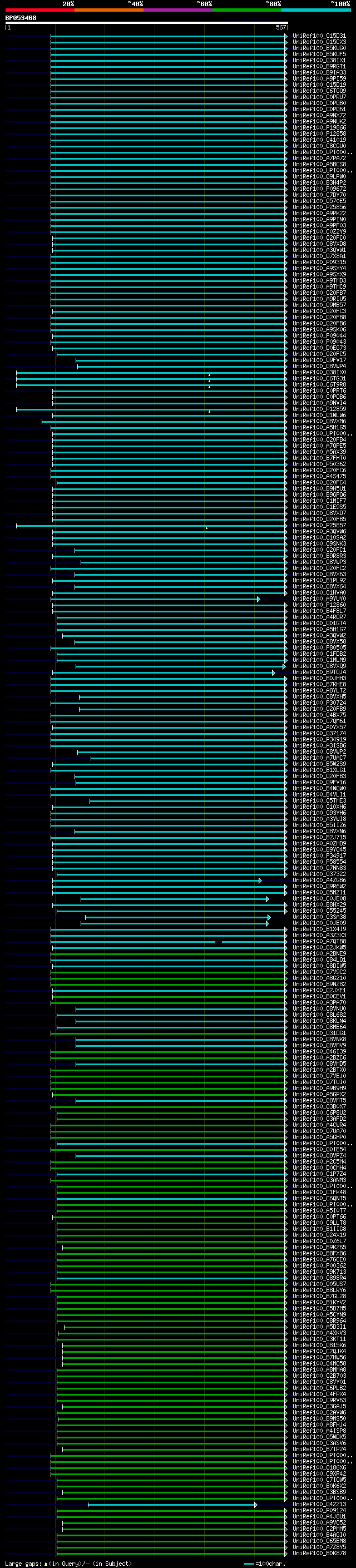Select the UniRef100_B3H4P2 label
This screenshot has height=1568, width=356.
(x=319, y=182)
